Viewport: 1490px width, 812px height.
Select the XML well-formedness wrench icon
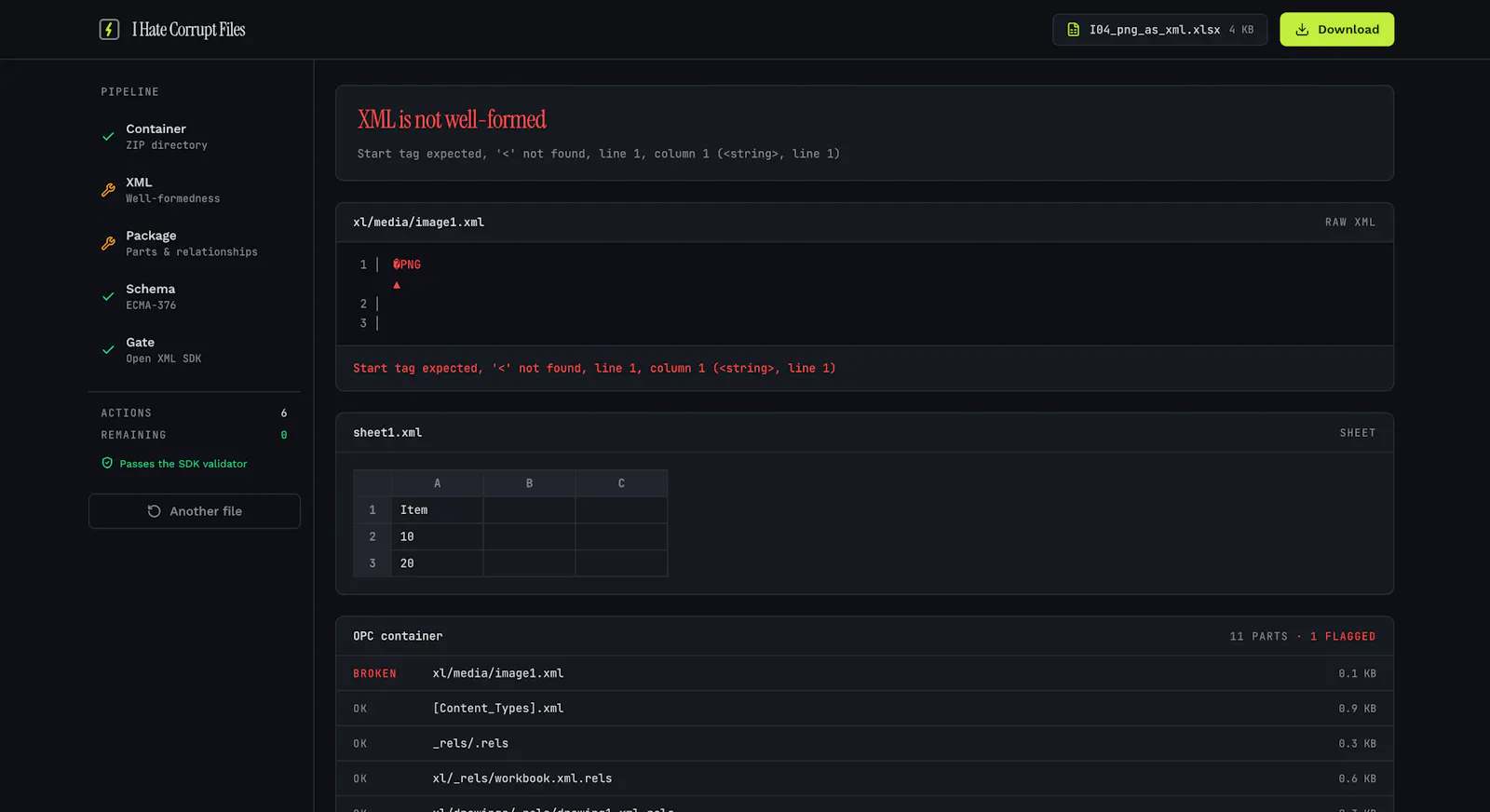pyautogui.click(x=108, y=190)
